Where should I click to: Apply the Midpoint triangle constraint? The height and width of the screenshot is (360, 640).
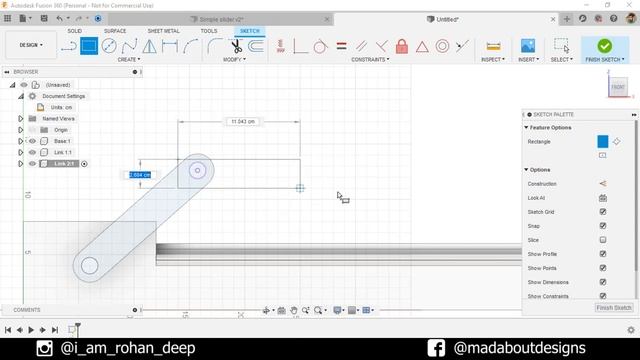coord(422,47)
